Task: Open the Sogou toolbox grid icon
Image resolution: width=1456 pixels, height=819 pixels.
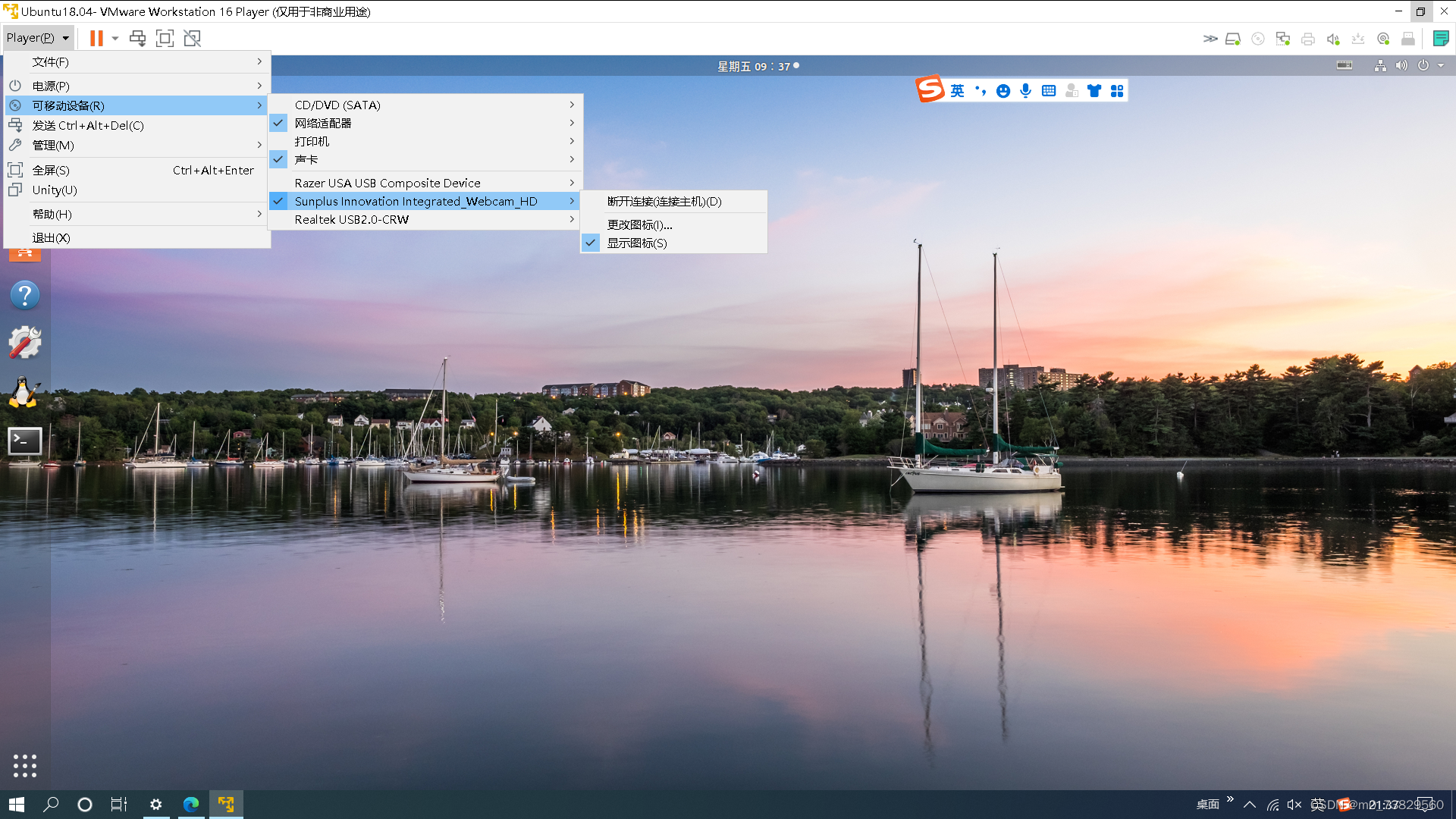Action: point(1117,91)
